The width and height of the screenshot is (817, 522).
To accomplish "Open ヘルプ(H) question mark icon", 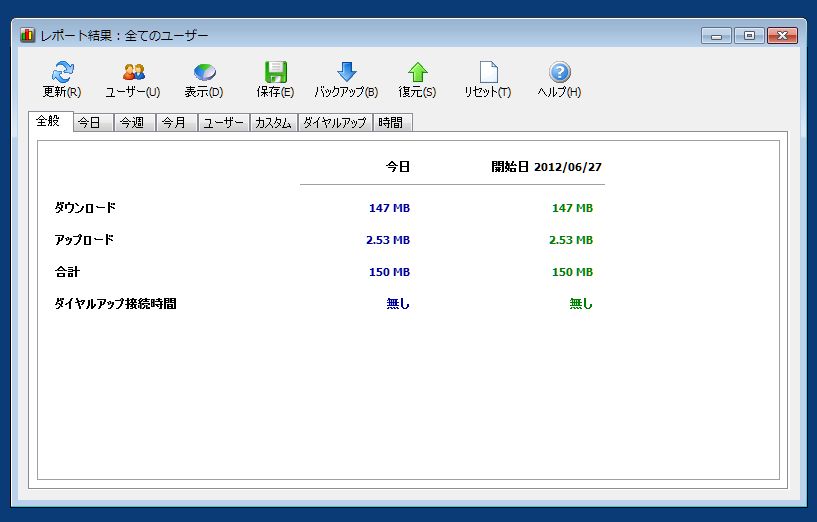I will pyautogui.click(x=560, y=72).
